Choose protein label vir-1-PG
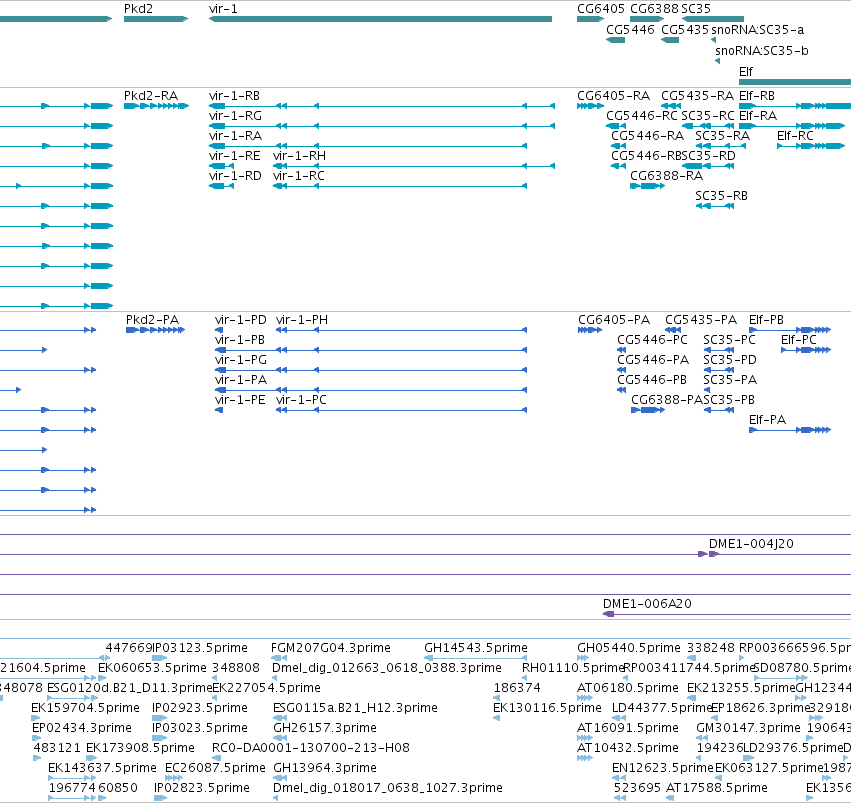 point(241,360)
